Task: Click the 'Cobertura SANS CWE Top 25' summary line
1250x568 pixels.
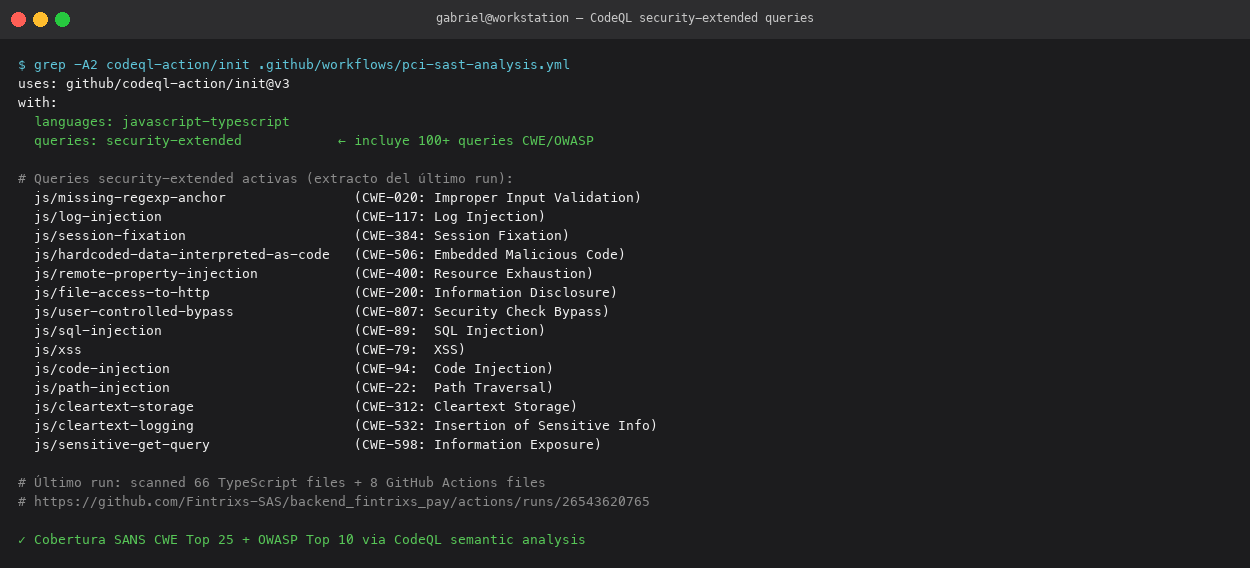Action: [x=302, y=540]
